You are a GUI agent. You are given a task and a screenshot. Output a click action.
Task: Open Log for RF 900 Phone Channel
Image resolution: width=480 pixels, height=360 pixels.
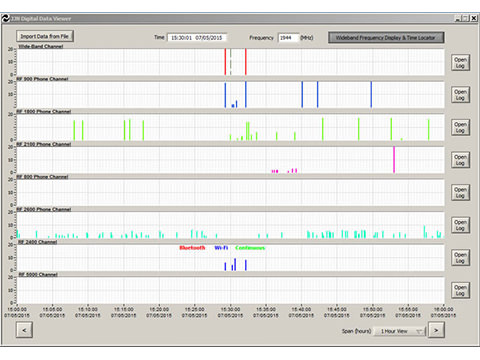click(460, 95)
